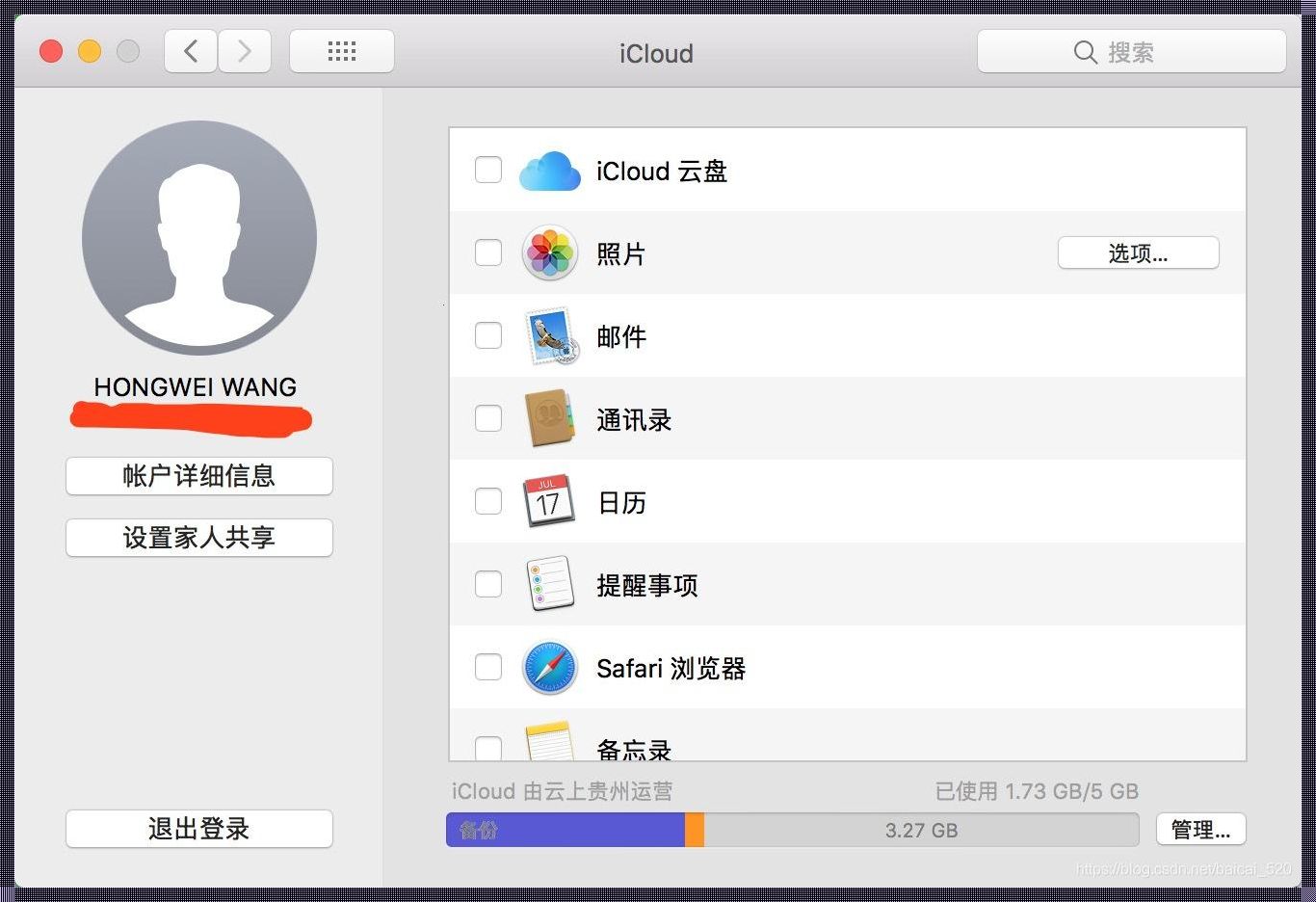
Task: Open 选项... for Photos
Action: tap(1138, 253)
